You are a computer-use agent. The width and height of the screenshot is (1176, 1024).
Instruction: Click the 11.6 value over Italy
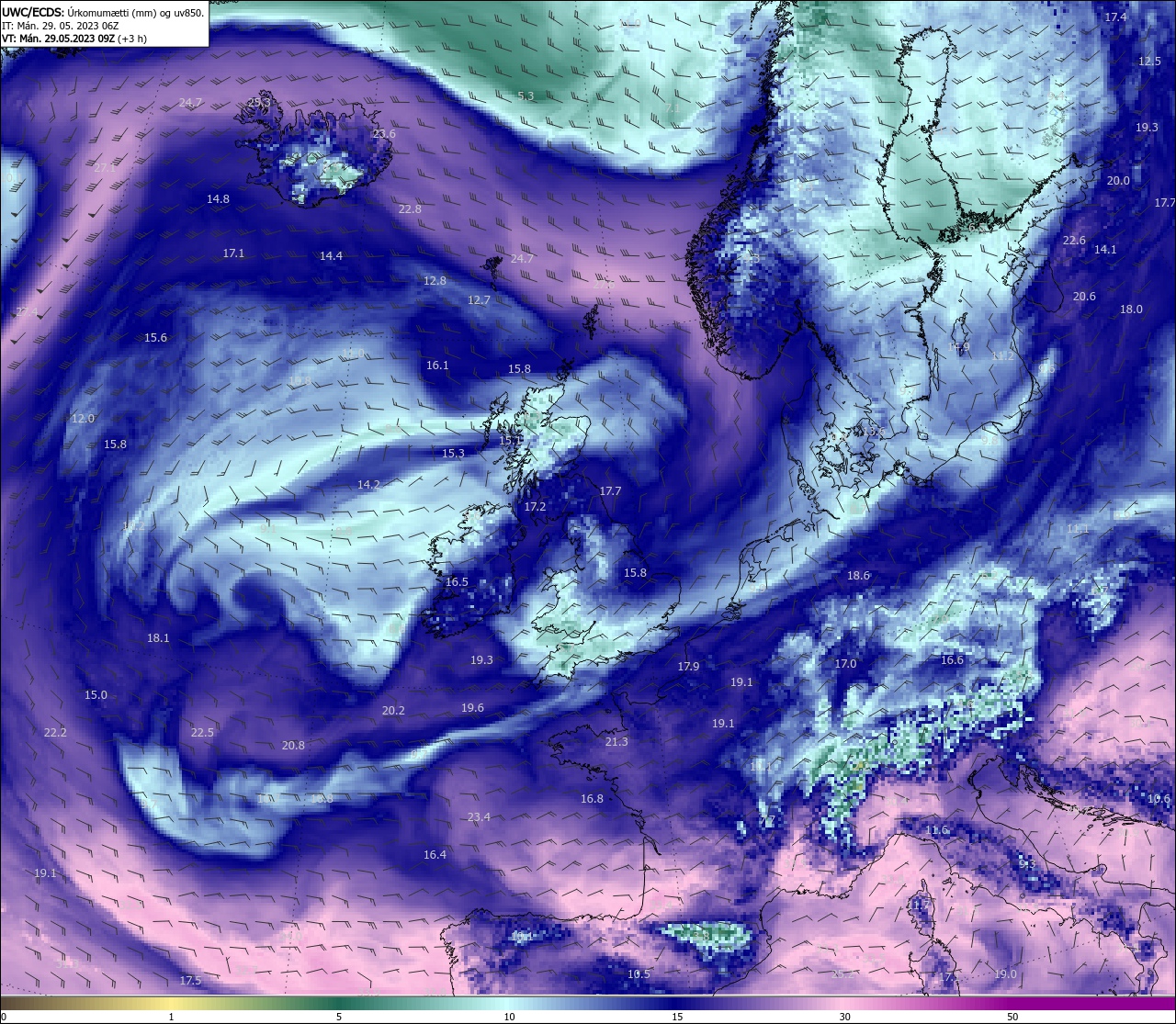tap(936, 829)
